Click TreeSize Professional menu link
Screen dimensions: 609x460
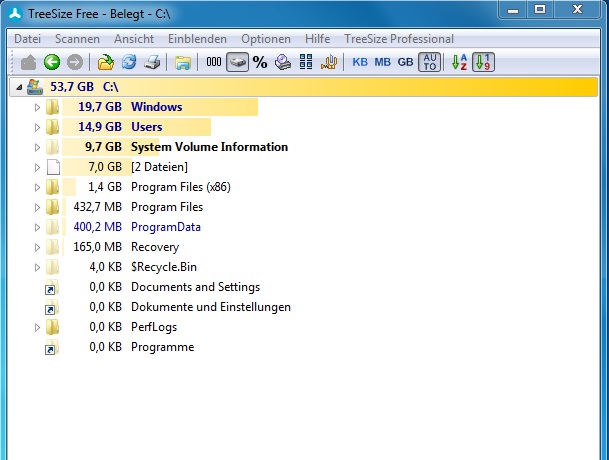pyautogui.click(x=398, y=39)
